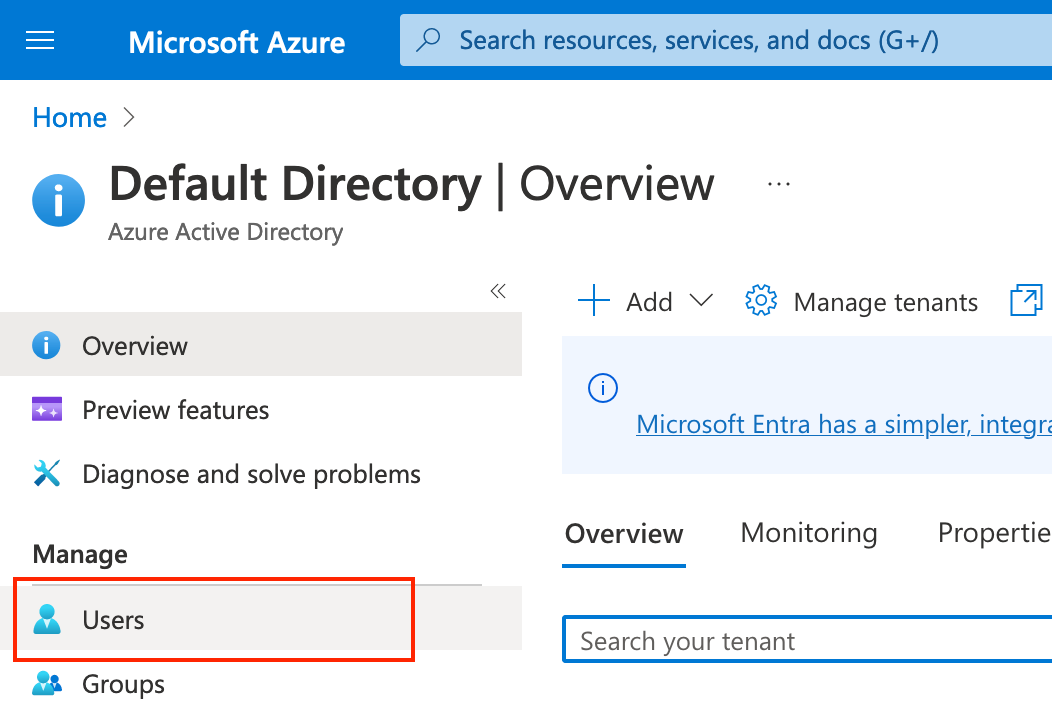Click the Add plus icon
The width and height of the screenshot is (1052, 720).
pos(594,301)
